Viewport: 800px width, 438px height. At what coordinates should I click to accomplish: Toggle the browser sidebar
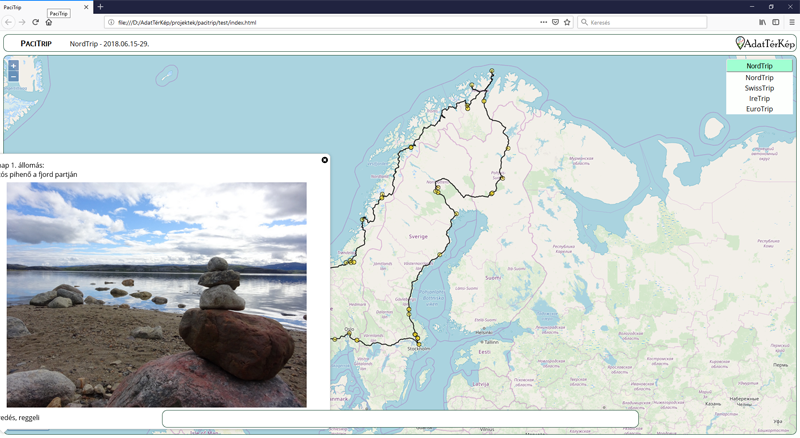pyautogui.click(x=776, y=22)
